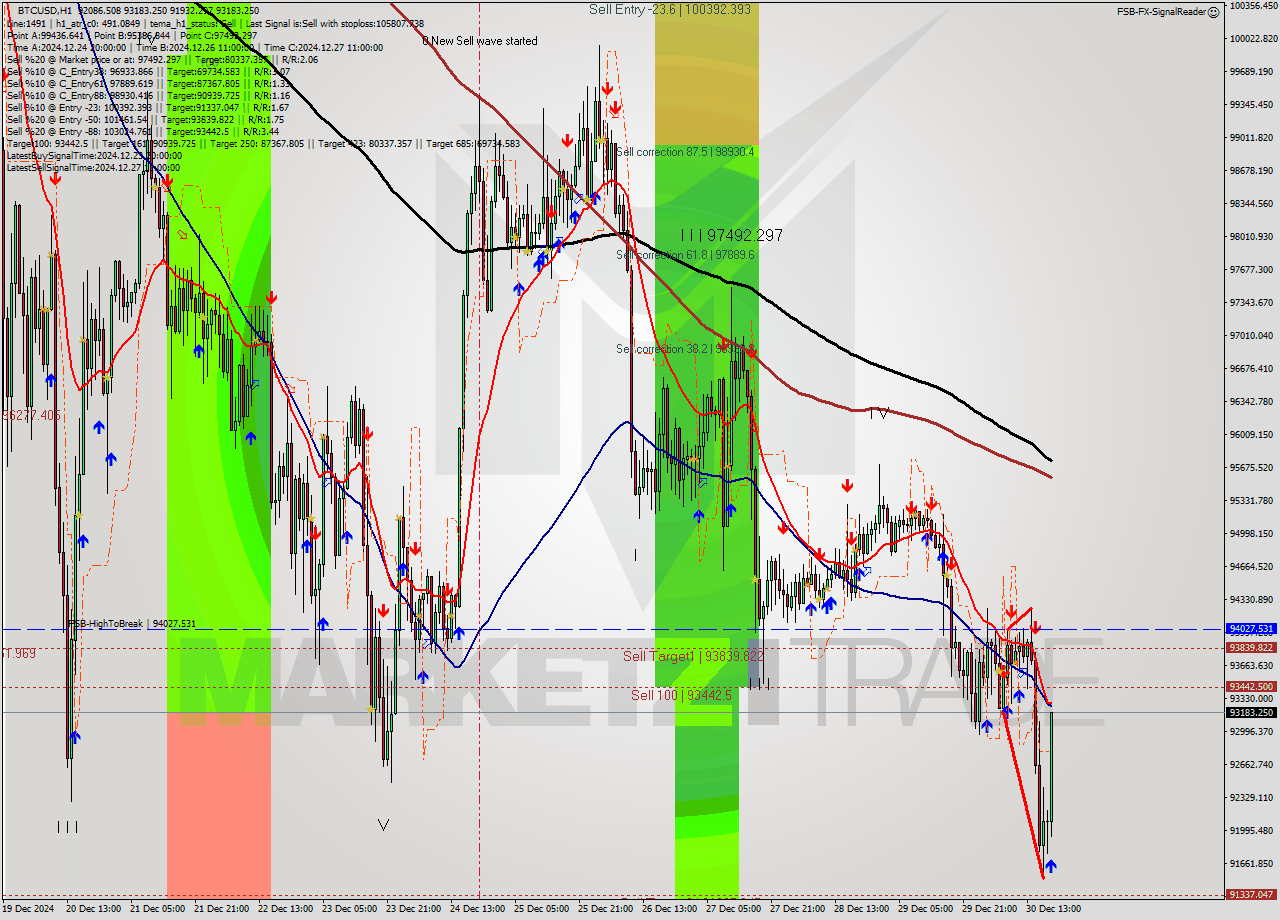Click the blue 94027.531 price tag on the axis
The image size is (1280, 920).
pyautogui.click(x=1250, y=629)
